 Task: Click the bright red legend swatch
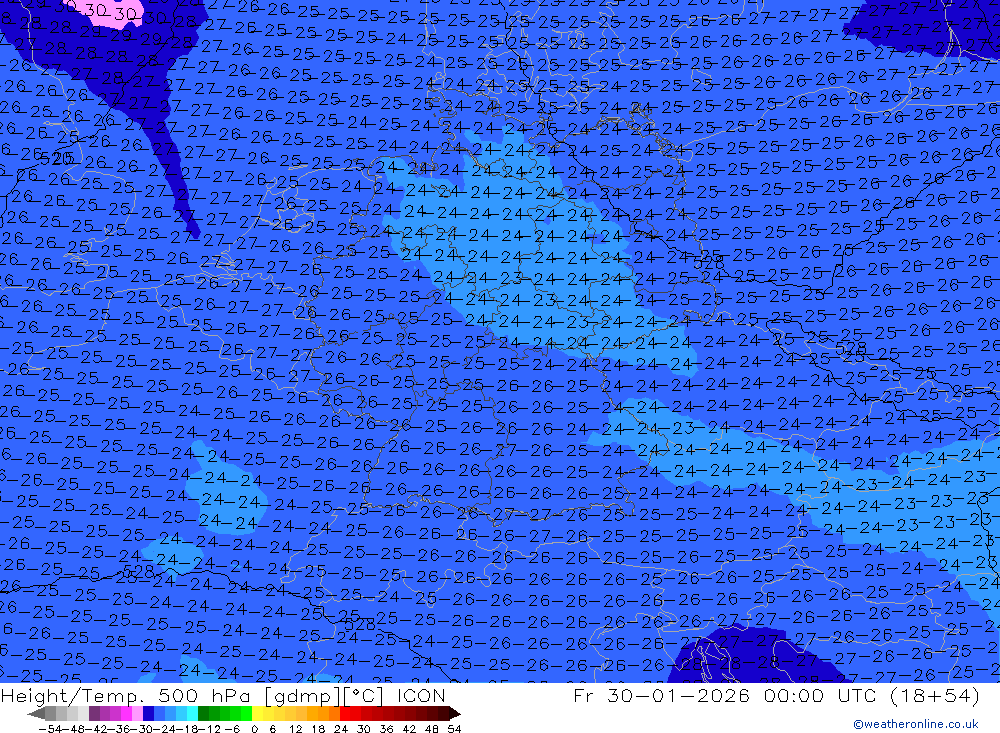coord(345,713)
